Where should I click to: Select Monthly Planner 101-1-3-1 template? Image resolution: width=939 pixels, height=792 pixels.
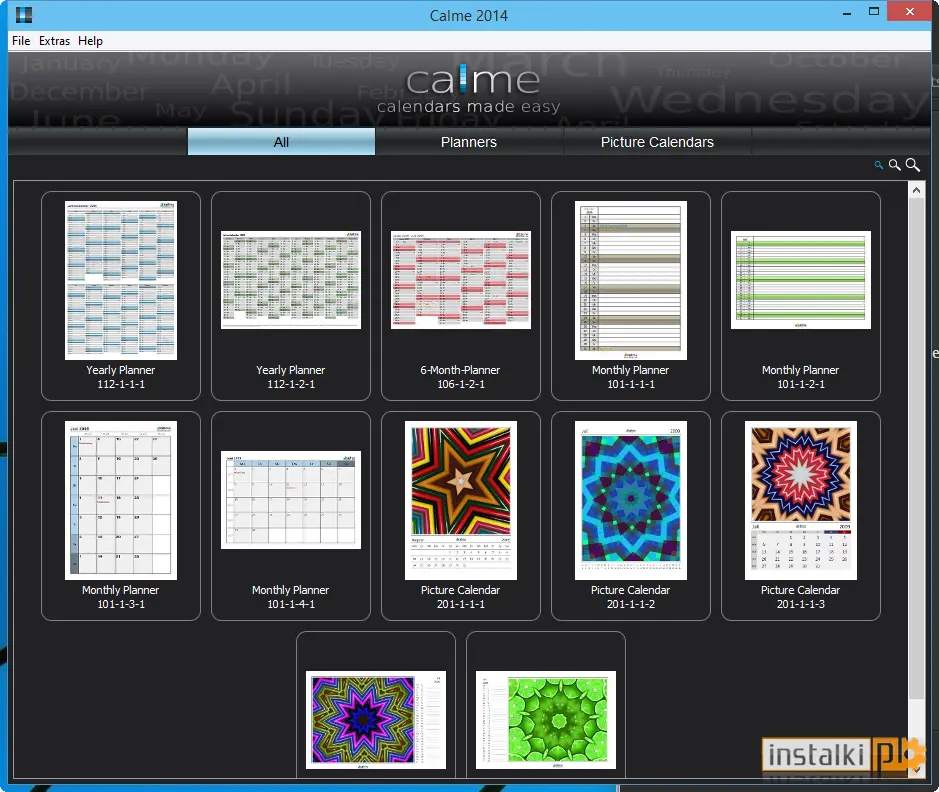[x=121, y=516]
